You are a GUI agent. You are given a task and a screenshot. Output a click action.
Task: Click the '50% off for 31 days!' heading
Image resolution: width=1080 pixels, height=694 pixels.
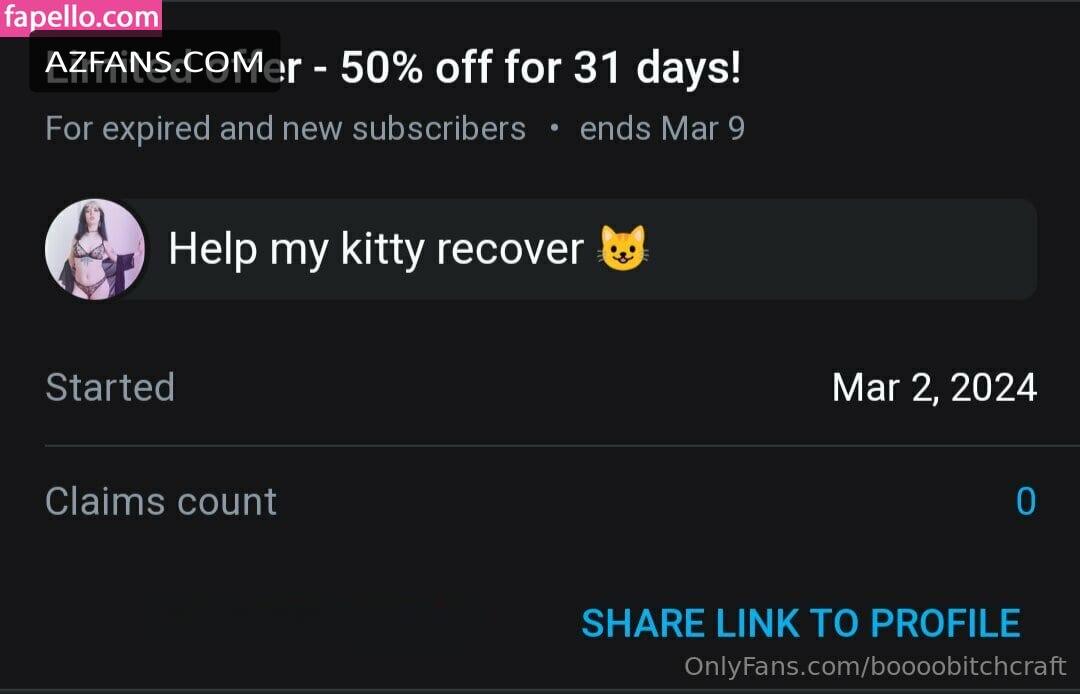541,67
